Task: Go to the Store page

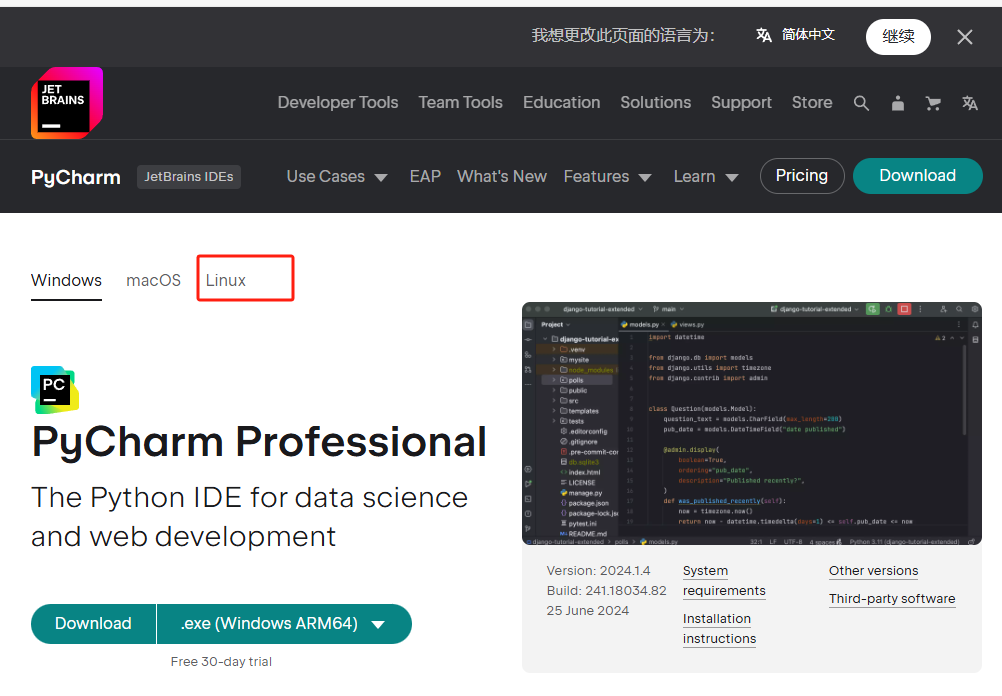Action: pos(812,103)
